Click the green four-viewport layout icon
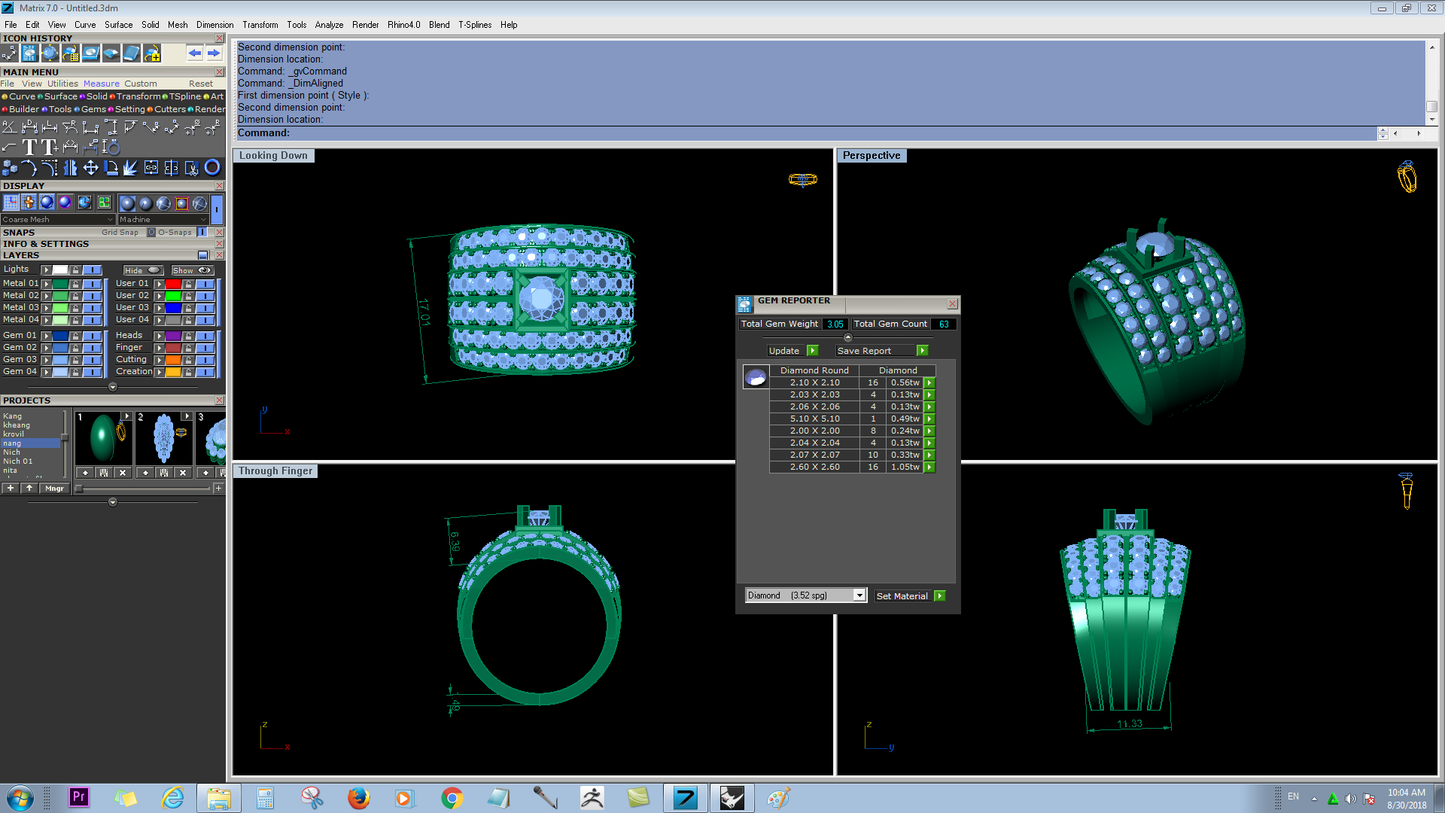 (104, 203)
